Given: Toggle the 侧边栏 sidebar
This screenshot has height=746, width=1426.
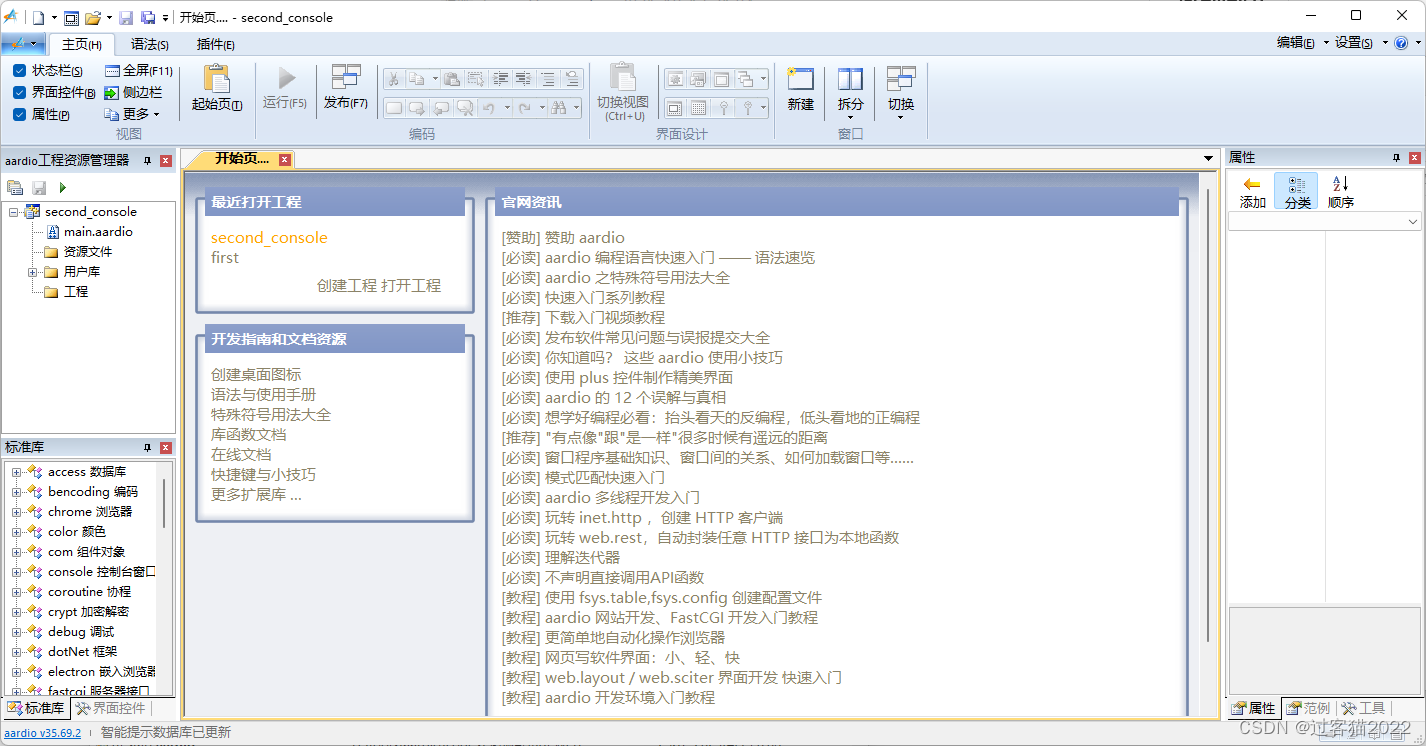Looking at the screenshot, I should pyautogui.click(x=133, y=92).
